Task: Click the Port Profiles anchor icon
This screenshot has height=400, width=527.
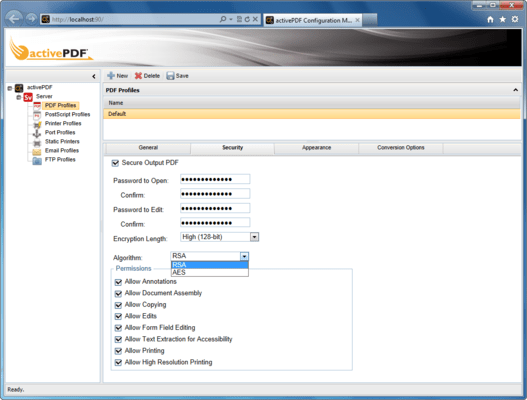Action: point(37,134)
